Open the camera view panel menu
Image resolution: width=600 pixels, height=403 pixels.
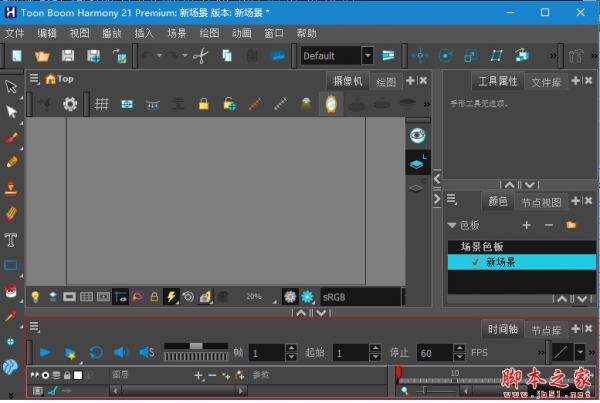pos(34,78)
